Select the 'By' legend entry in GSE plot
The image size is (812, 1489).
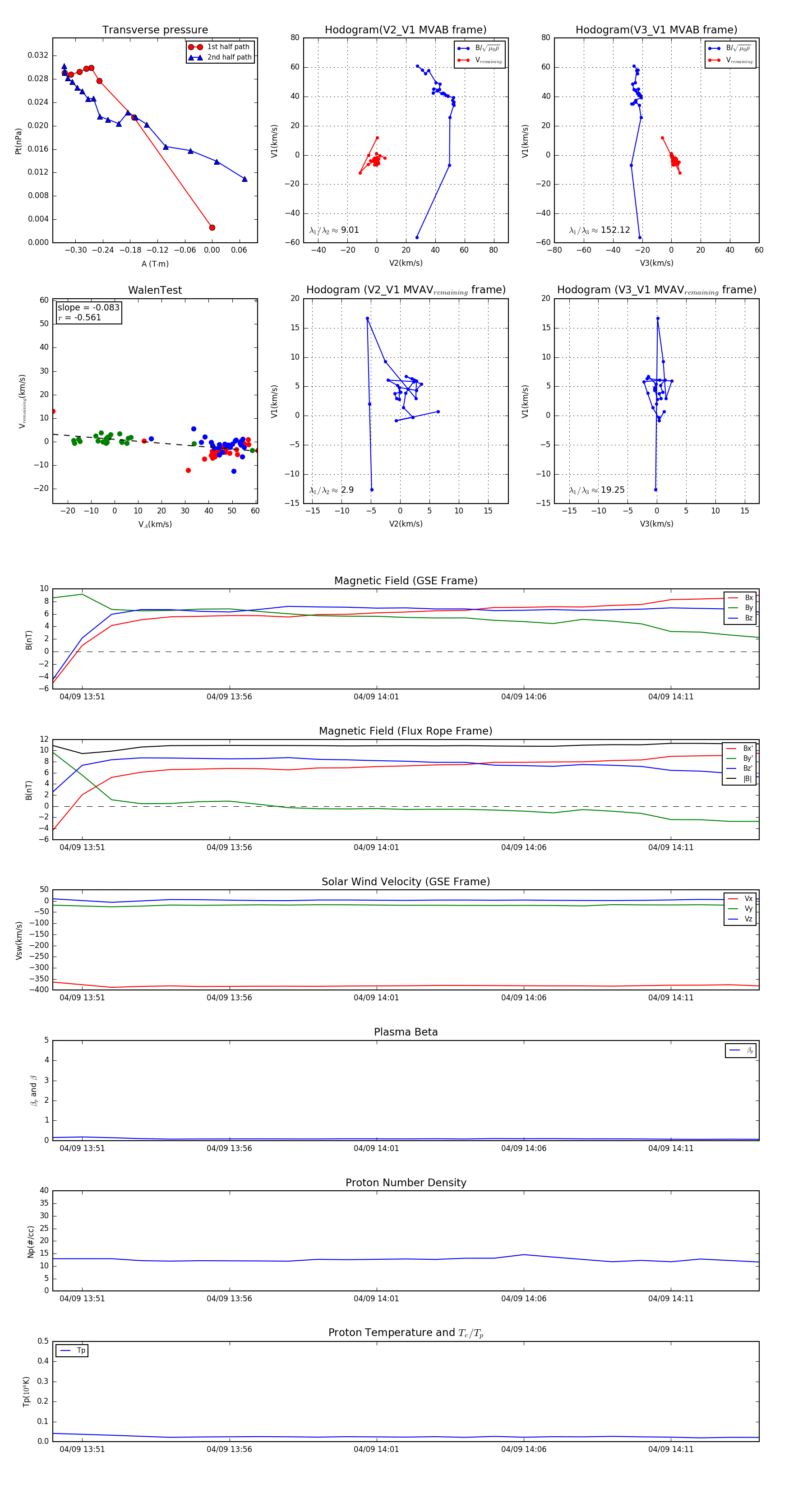(x=740, y=607)
